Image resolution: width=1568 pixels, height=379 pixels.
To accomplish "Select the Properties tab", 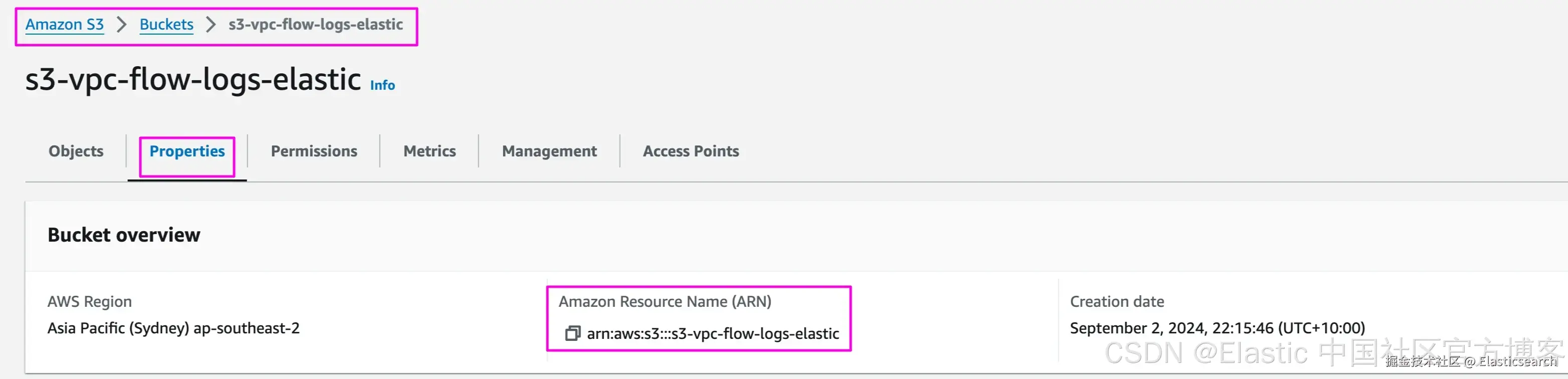I will [x=187, y=151].
